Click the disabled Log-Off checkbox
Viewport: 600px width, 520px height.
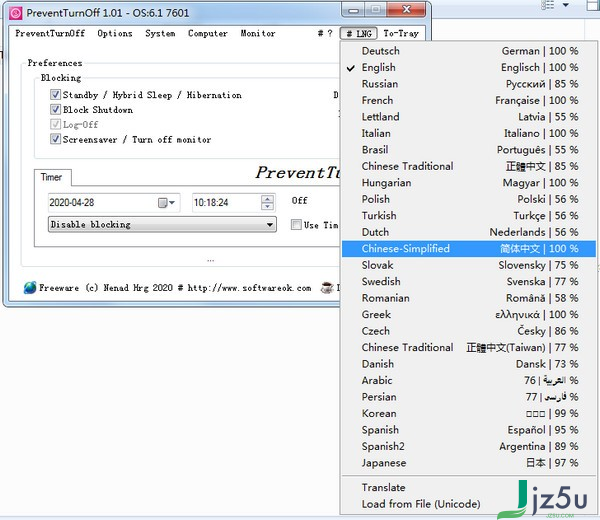click(55, 124)
